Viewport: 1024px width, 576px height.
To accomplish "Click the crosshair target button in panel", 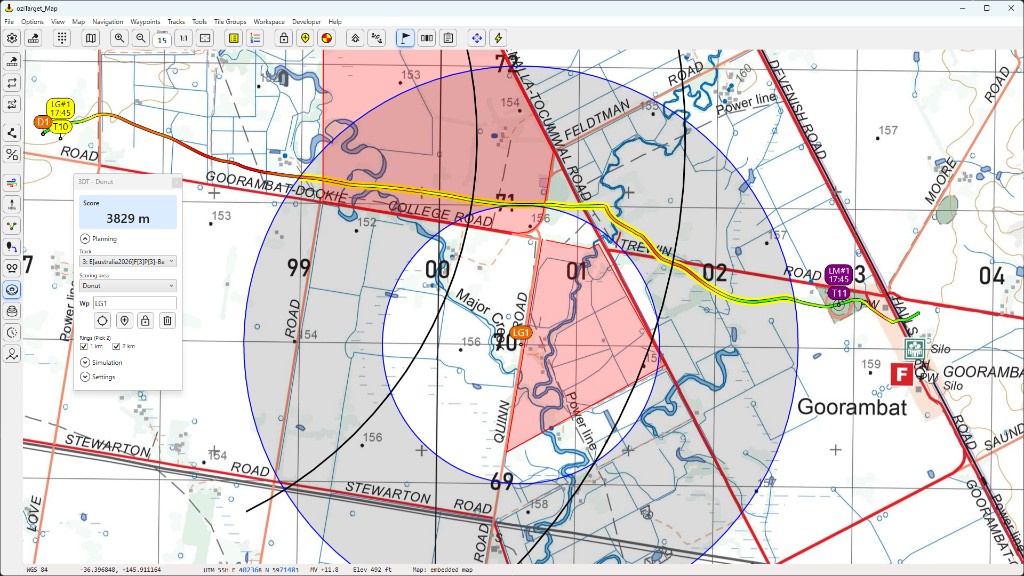I will (103, 321).
